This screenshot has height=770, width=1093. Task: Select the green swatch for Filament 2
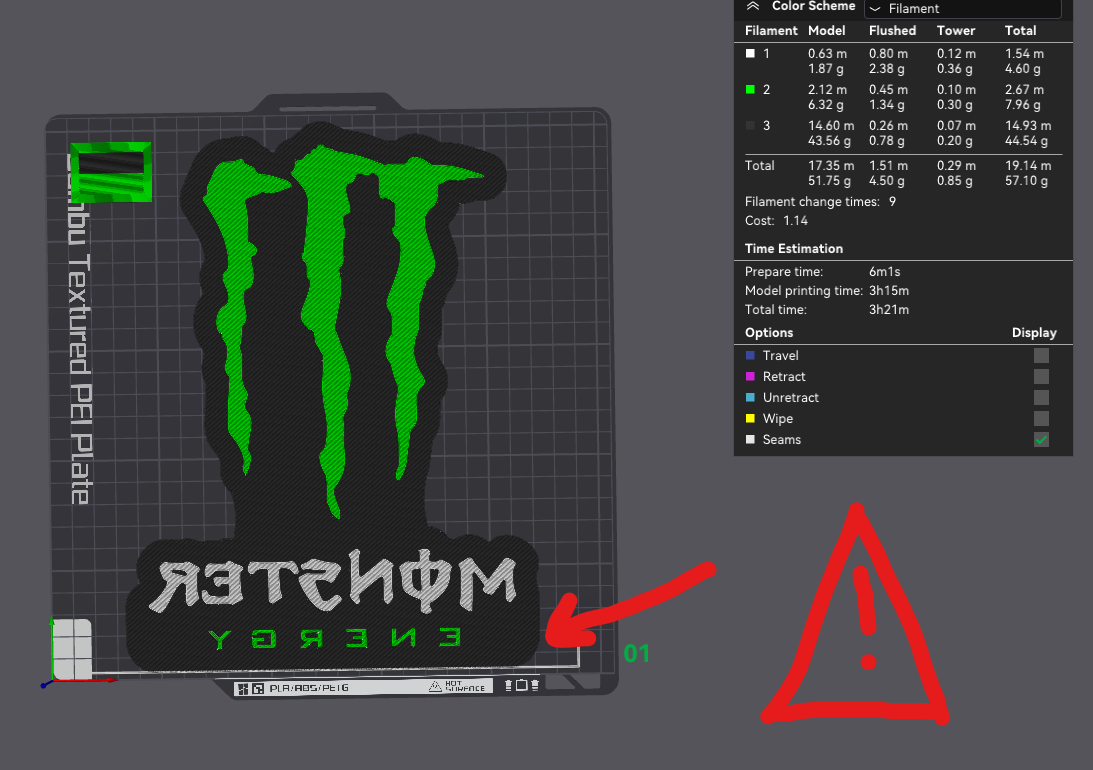coord(748,89)
